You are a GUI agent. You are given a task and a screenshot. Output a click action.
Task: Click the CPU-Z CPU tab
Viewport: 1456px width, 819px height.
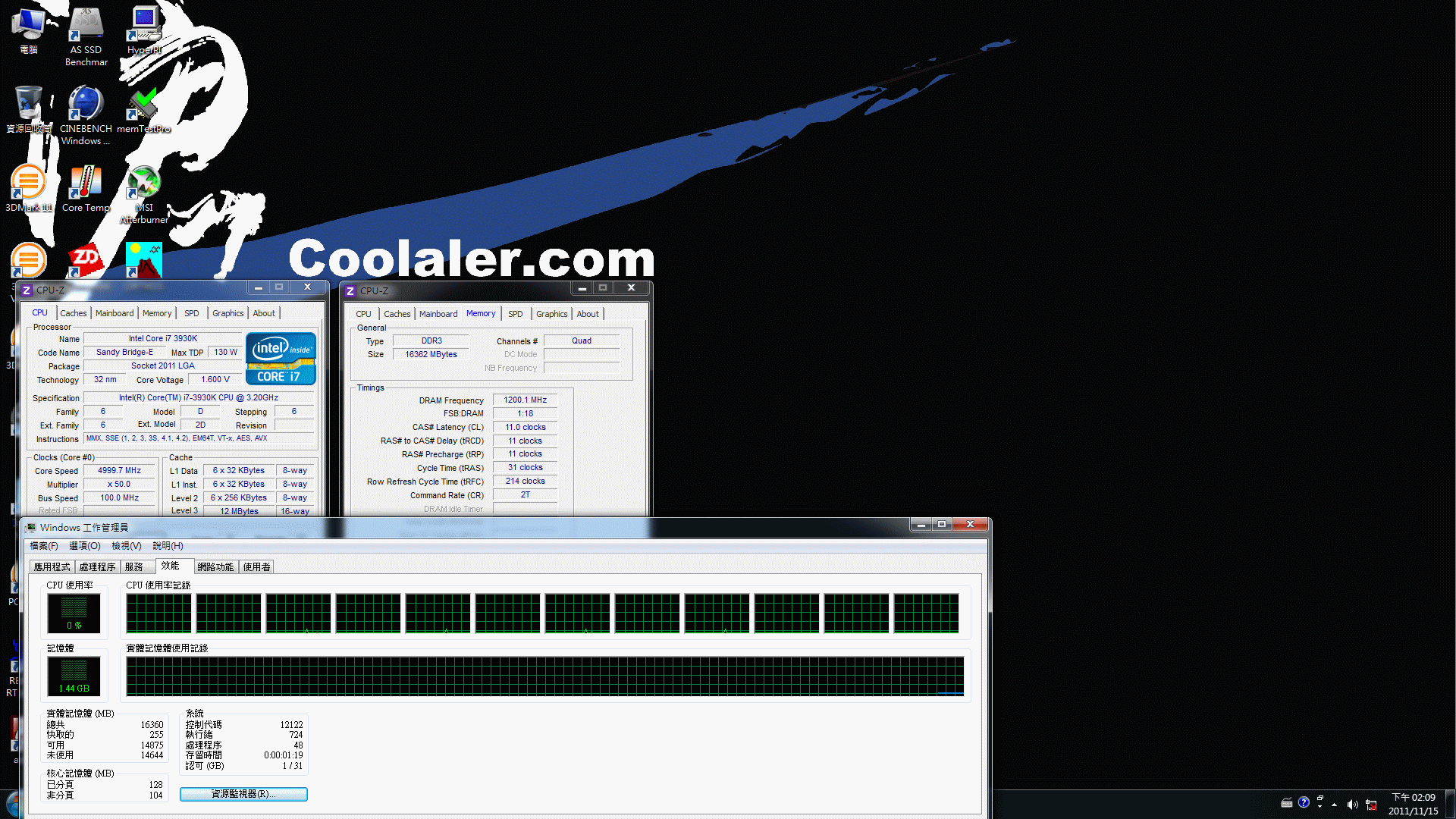(x=41, y=313)
